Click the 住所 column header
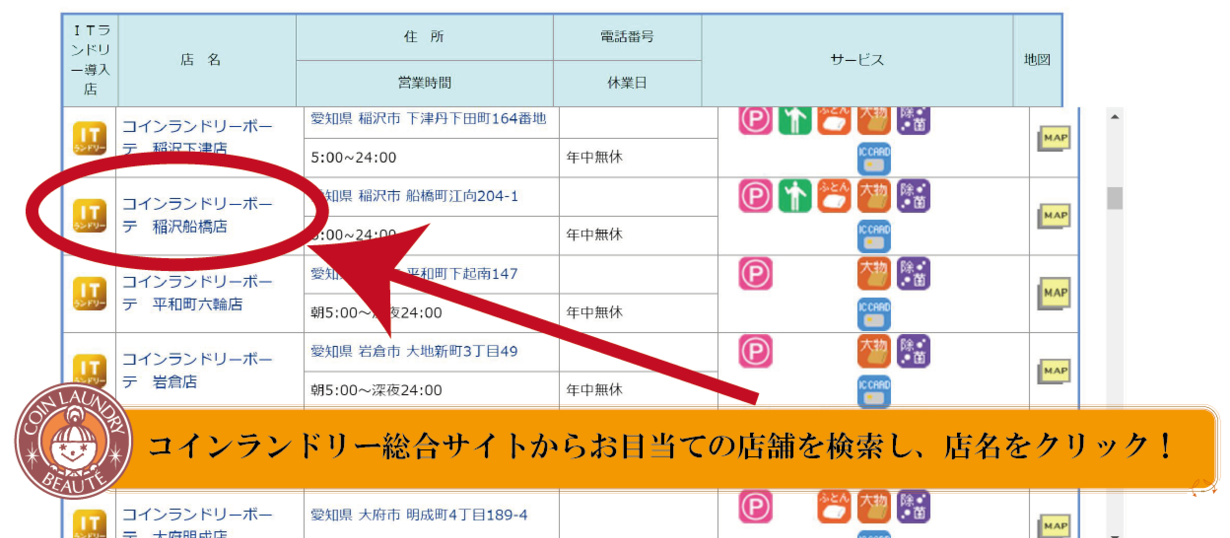1230x538 pixels. [x=424, y=37]
